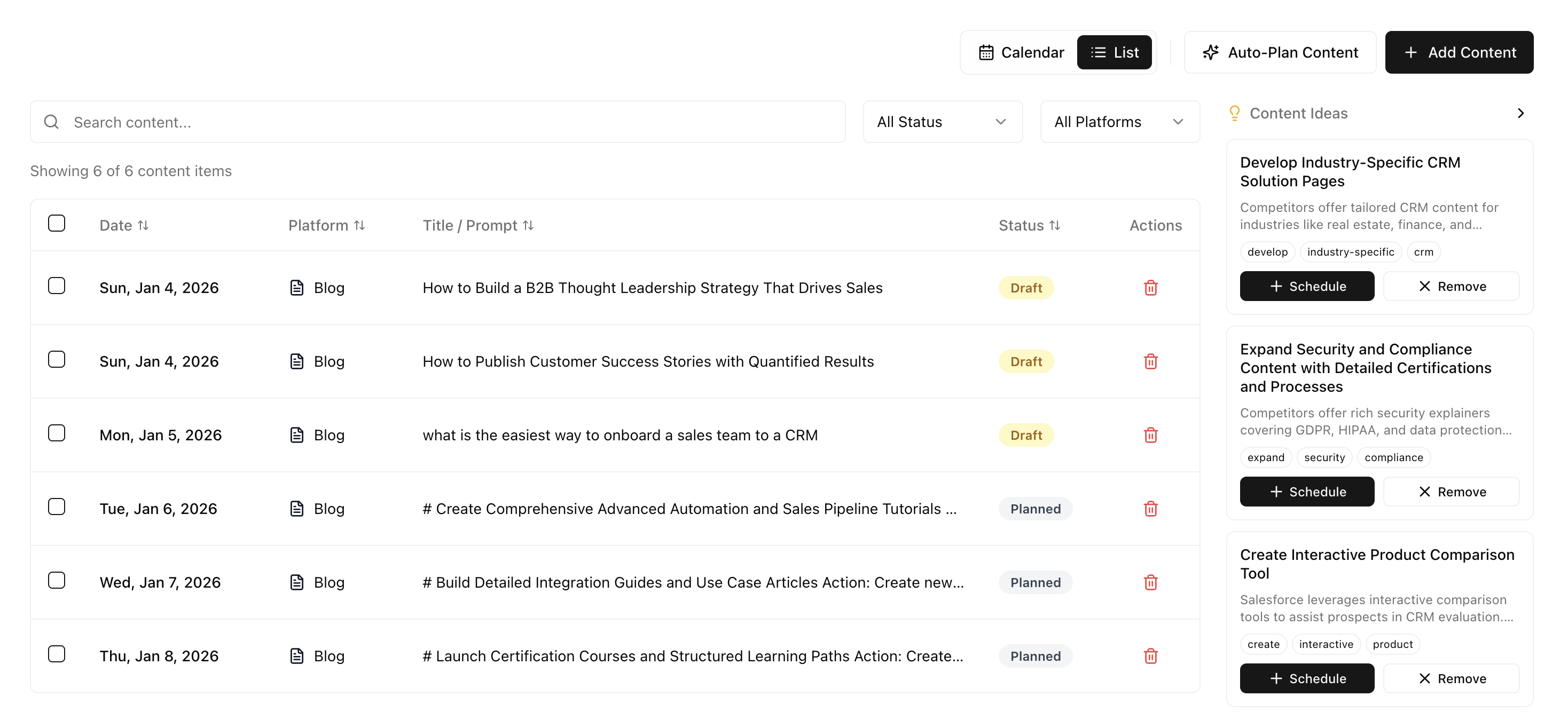Viewport: 1568px width, 712px height.
Task: Click the Draft status badge on the Jan 5 row
Action: point(1025,434)
